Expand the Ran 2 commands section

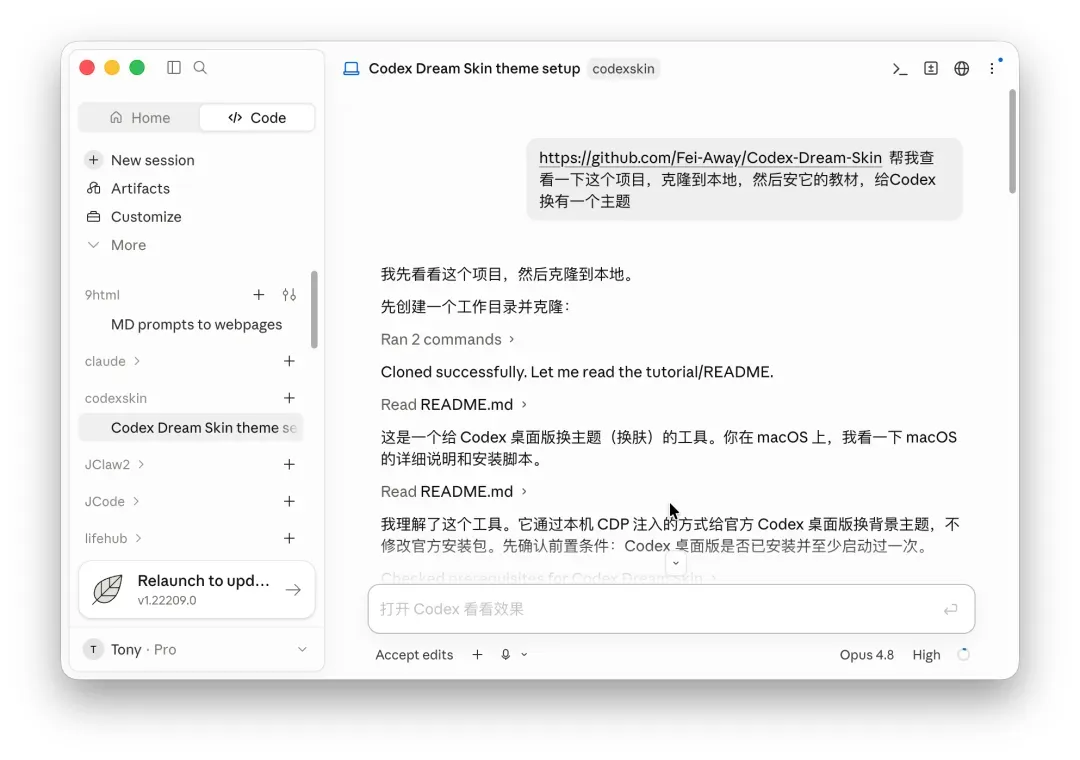point(448,340)
